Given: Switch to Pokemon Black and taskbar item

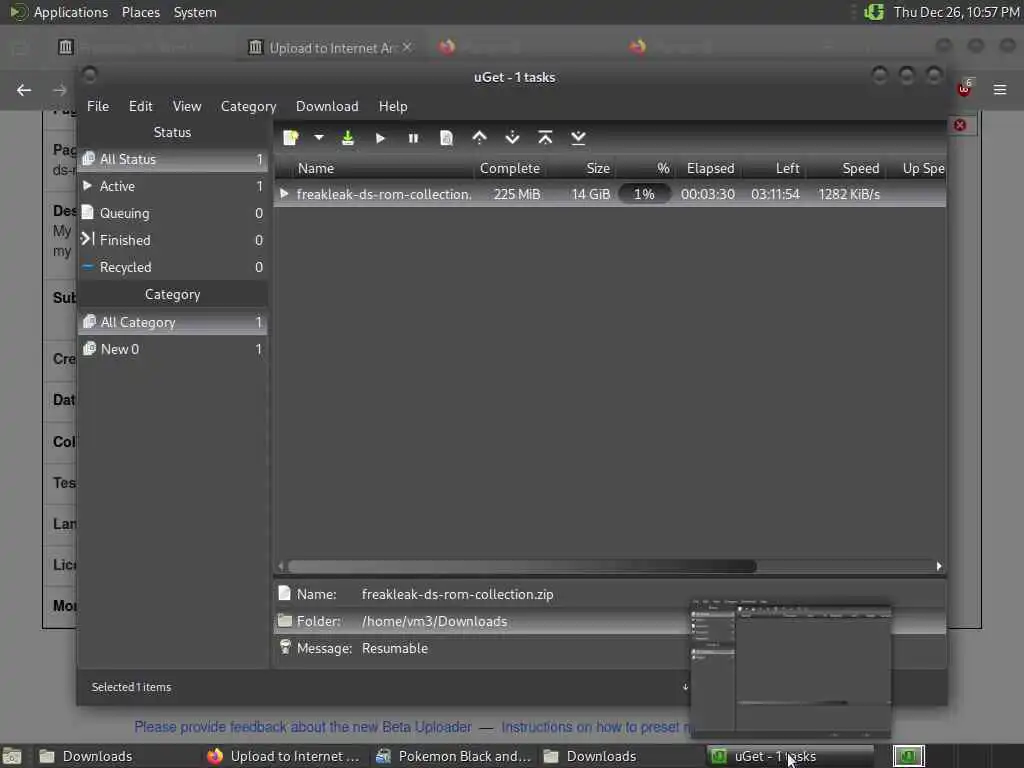Looking at the screenshot, I should click(454, 756).
